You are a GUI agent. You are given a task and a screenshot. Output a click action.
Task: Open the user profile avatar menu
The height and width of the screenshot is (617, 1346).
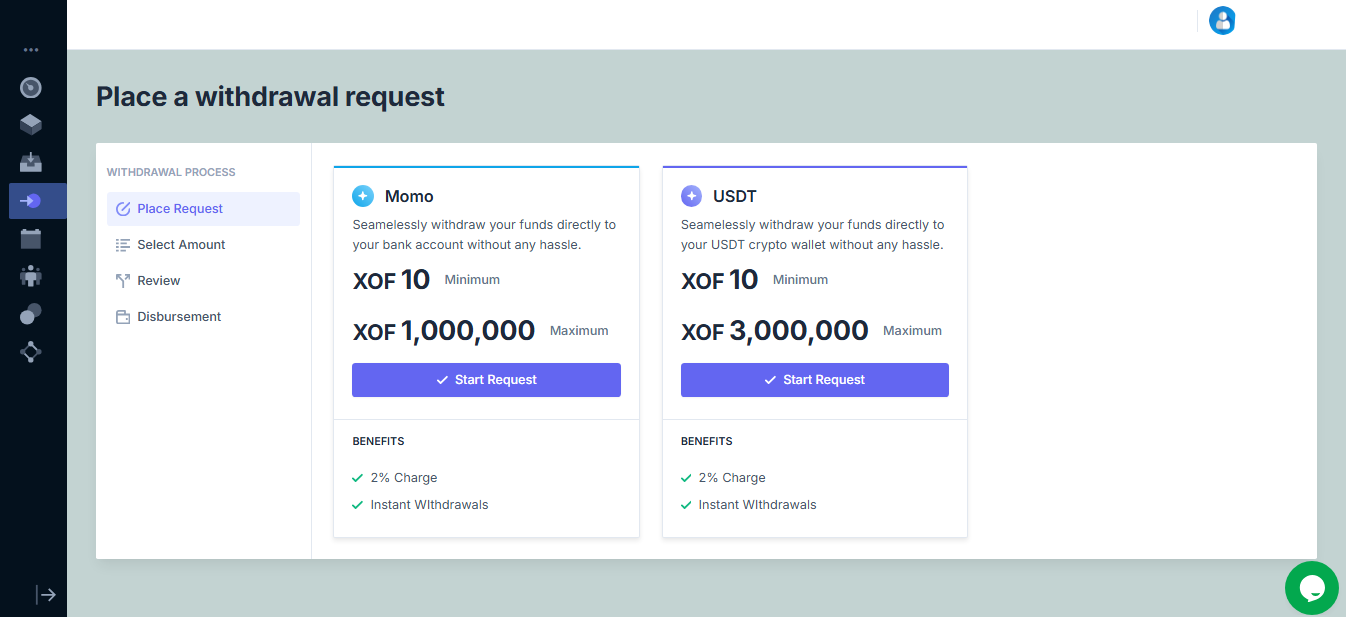pyautogui.click(x=1222, y=21)
